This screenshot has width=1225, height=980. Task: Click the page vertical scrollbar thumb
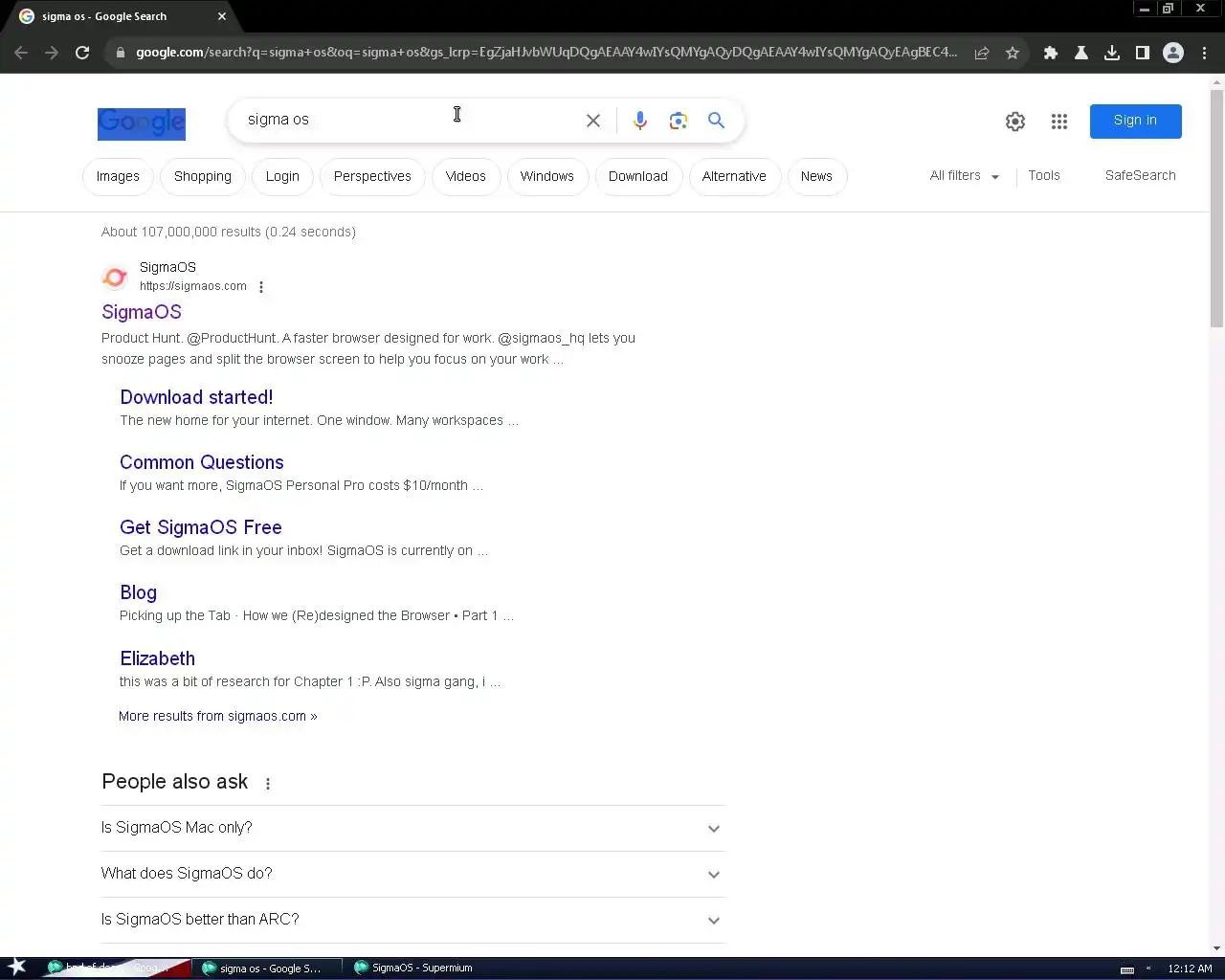pos(1216,209)
